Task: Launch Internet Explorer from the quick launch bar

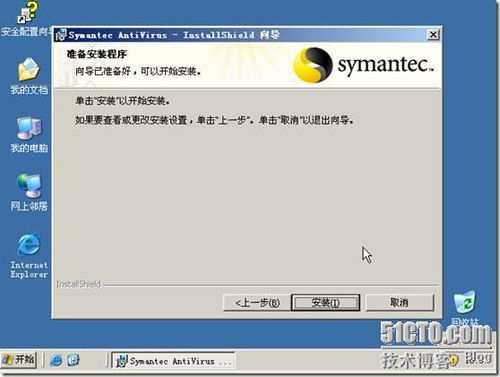Action: [x=56, y=360]
